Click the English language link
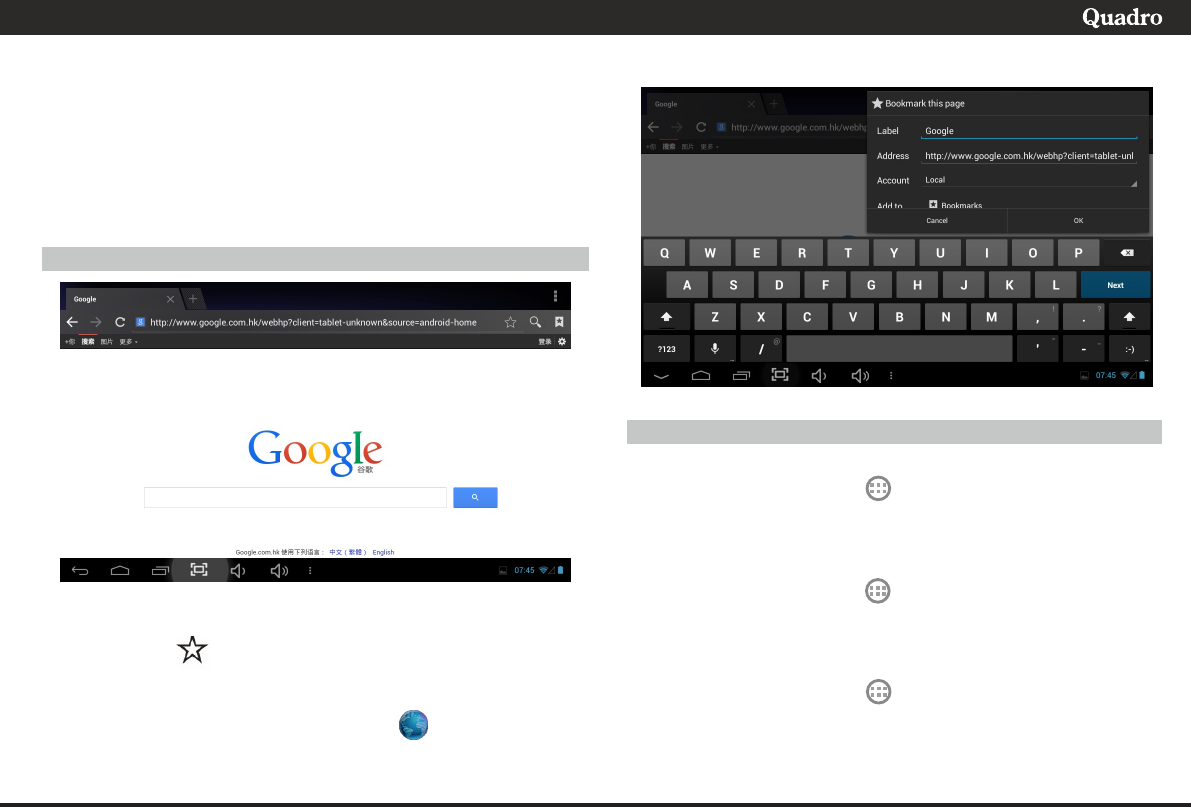The width and height of the screenshot is (1191, 807). click(384, 552)
